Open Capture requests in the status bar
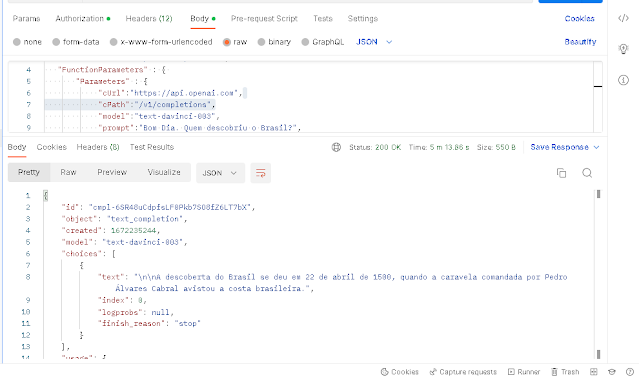The image size is (639, 386). (x=463, y=372)
